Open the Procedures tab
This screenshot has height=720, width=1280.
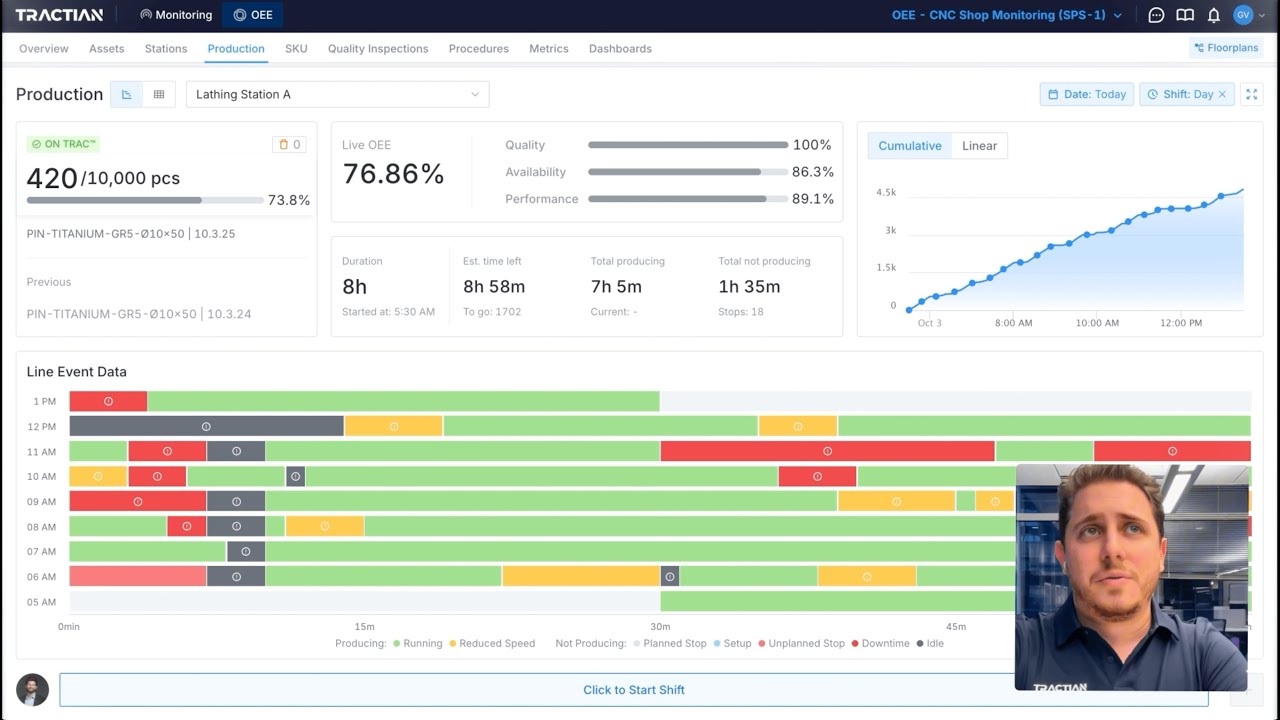pyautogui.click(x=479, y=48)
